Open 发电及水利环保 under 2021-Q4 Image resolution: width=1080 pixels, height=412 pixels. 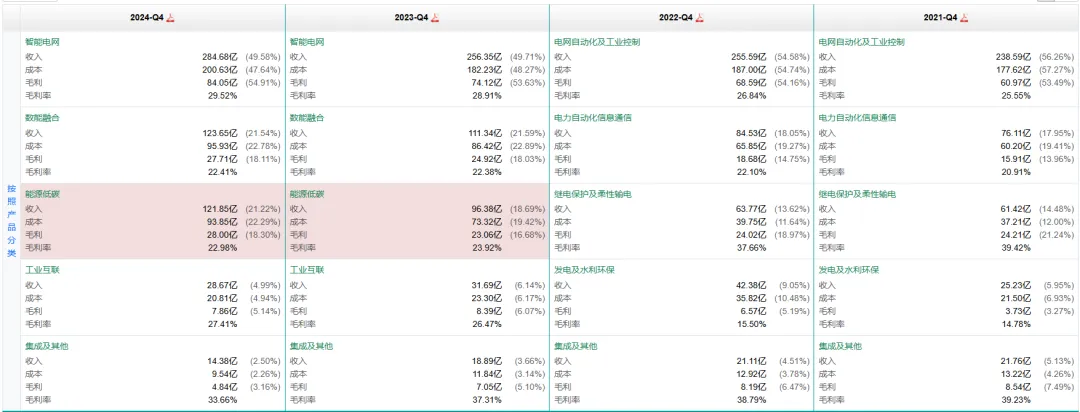click(x=849, y=270)
